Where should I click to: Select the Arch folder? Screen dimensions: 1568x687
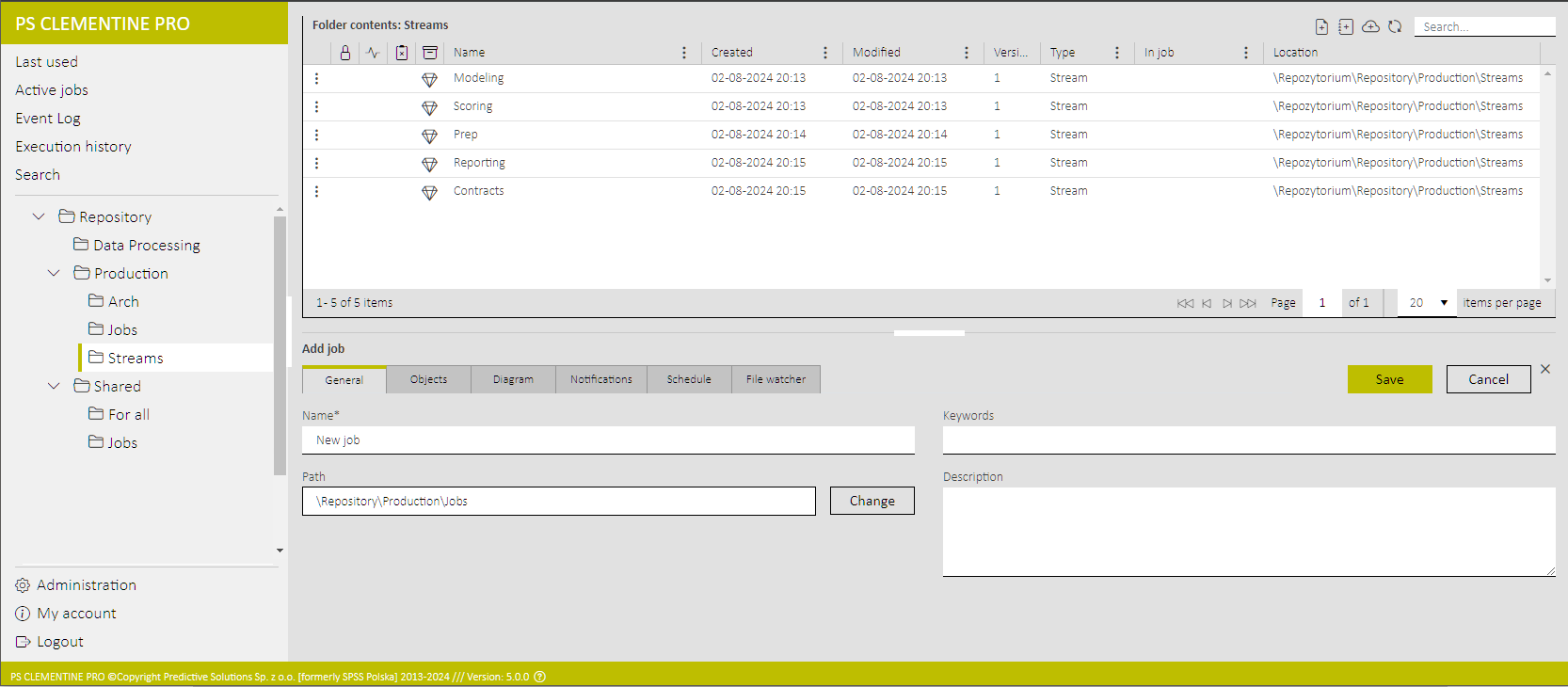[114, 301]
